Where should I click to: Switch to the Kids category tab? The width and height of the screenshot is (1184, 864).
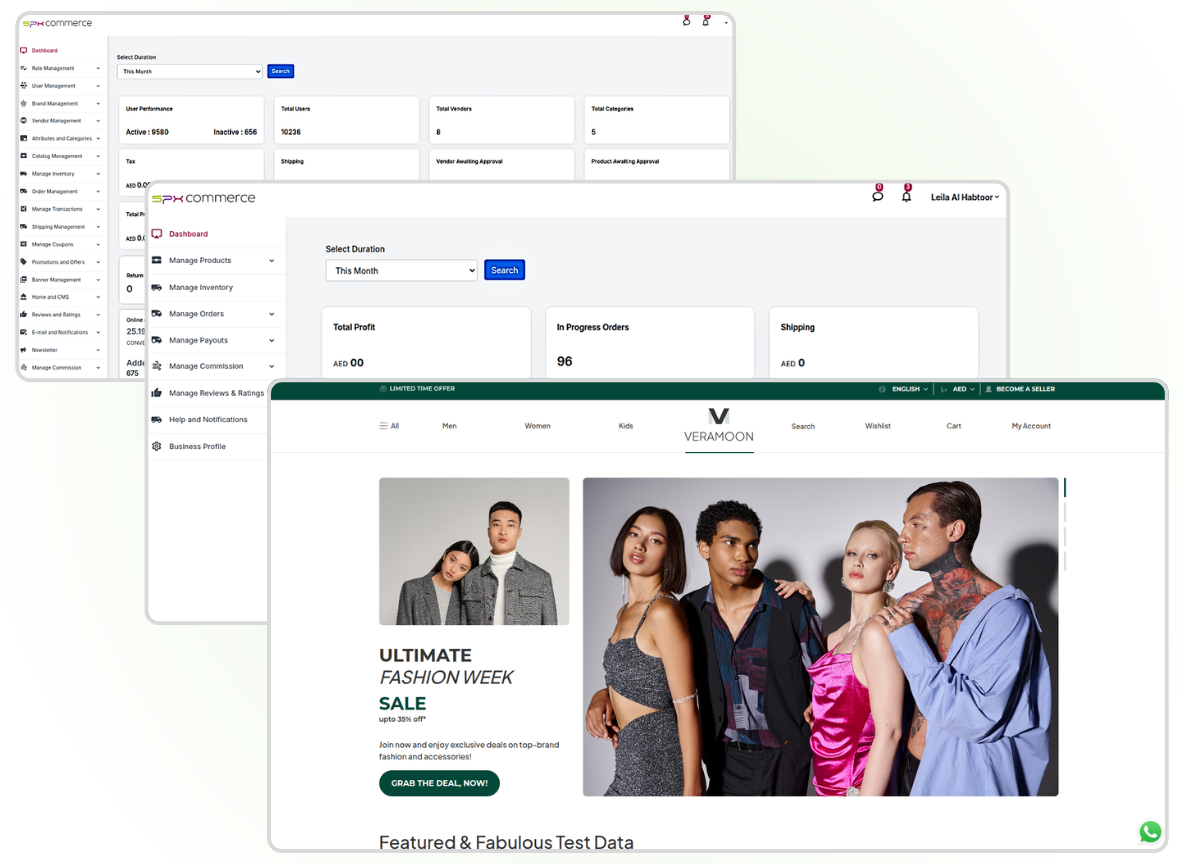click(625, 426)
